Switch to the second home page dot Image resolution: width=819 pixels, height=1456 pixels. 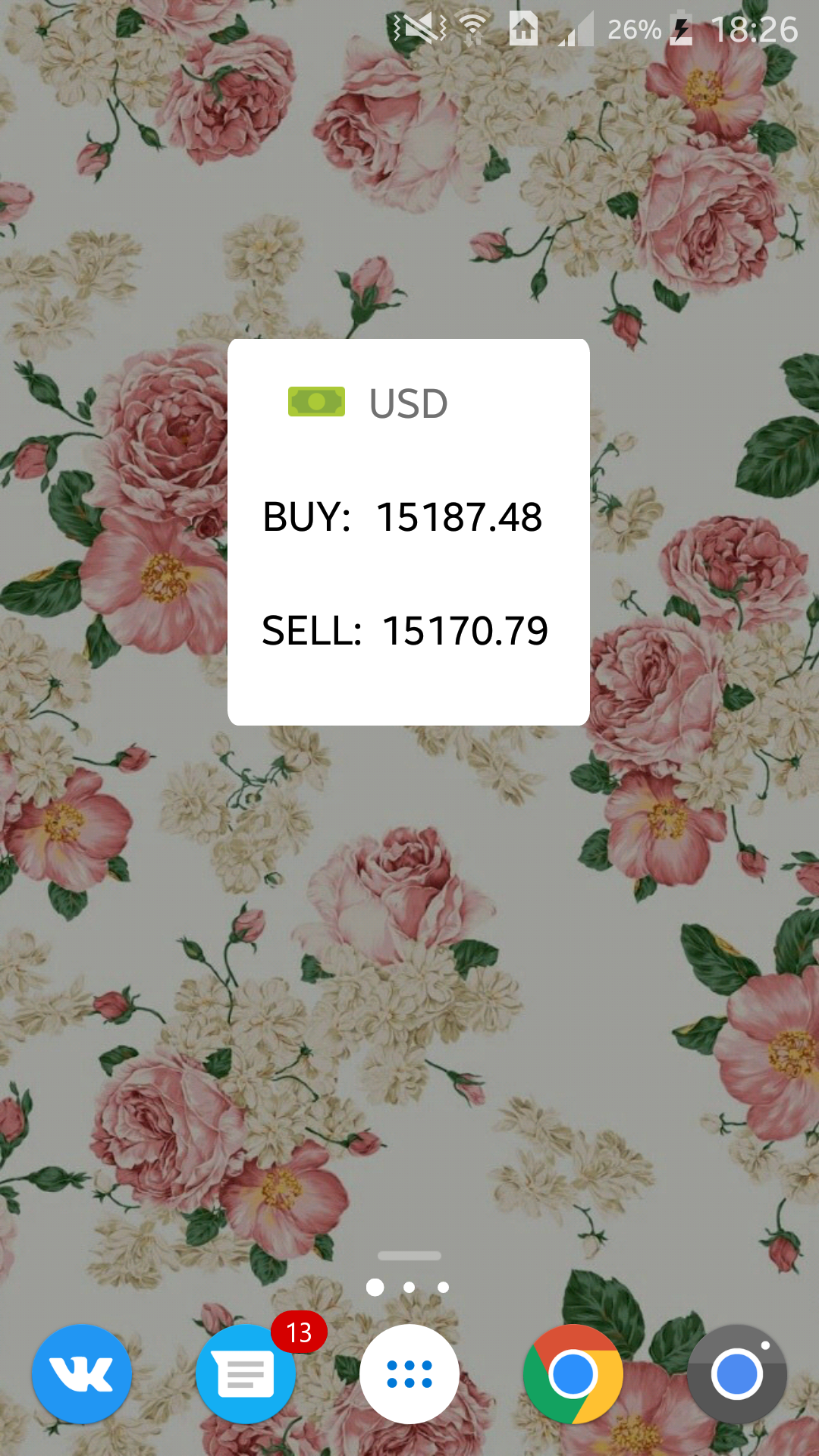[409, 1287]
